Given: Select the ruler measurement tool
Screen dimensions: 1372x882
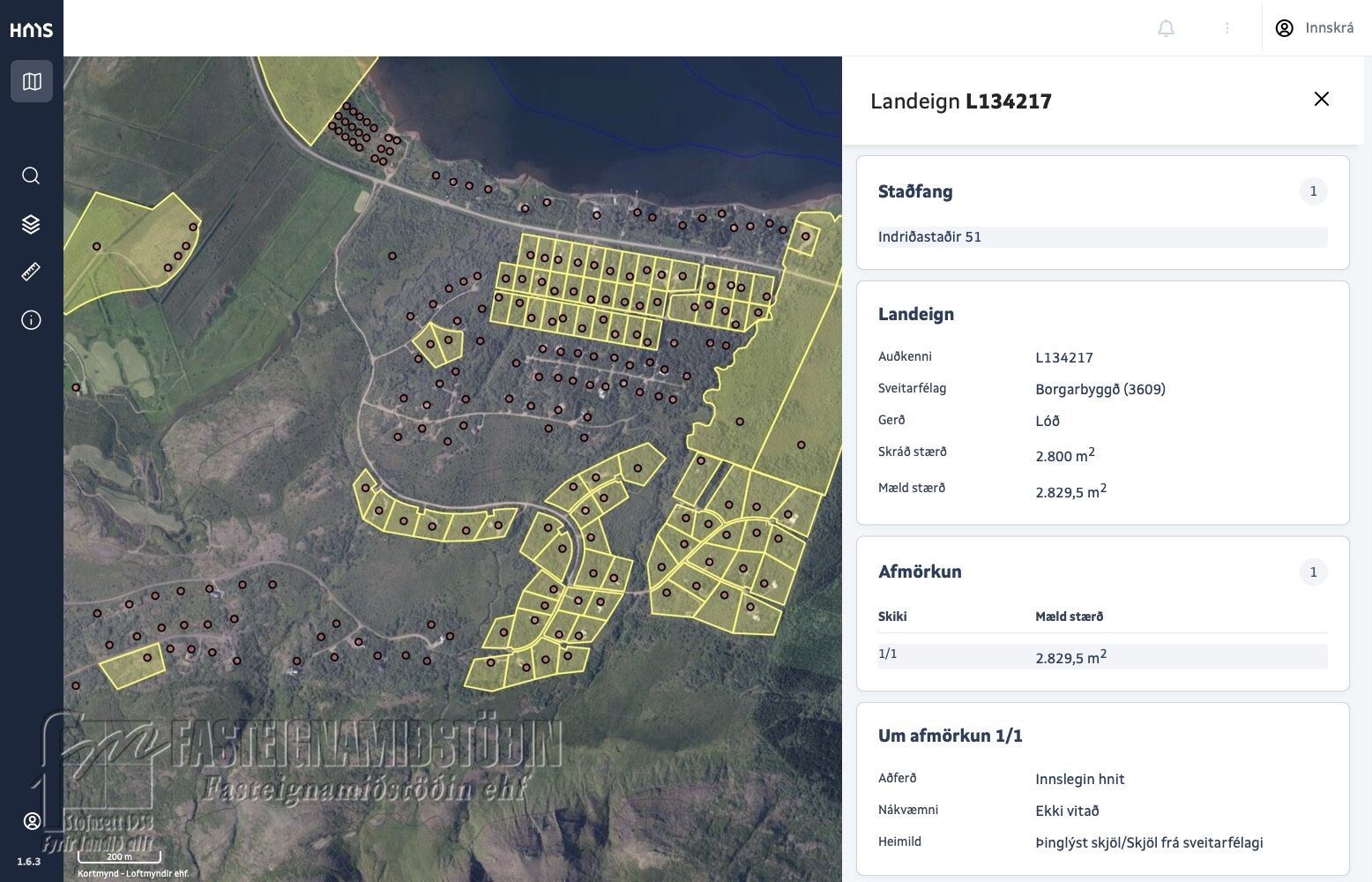Looking at the screenshot, I should (31, 272).
